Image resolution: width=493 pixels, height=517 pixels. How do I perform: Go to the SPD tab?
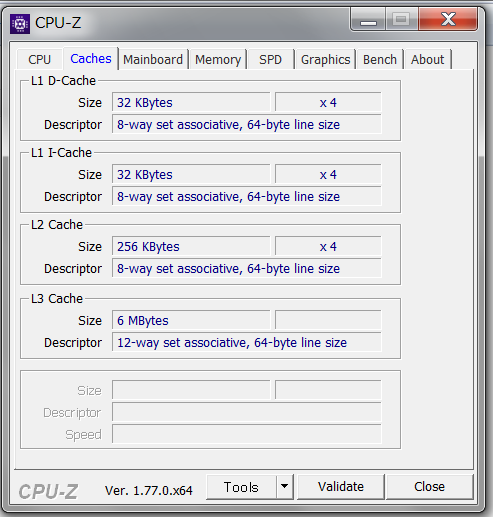(x=271, y=60)
